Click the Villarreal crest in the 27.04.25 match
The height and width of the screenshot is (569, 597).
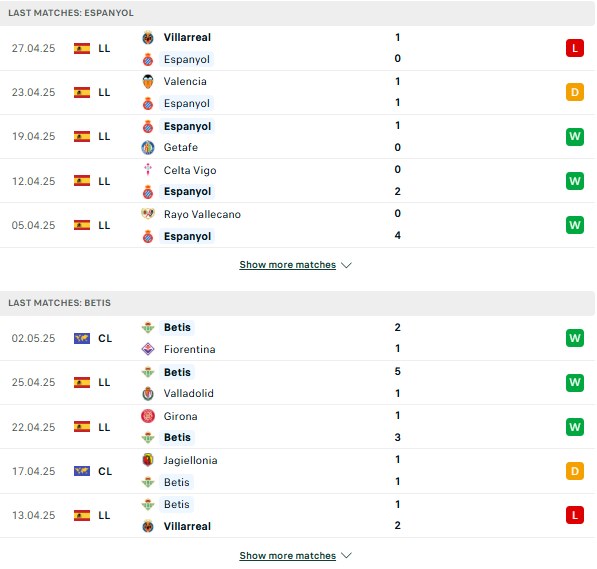tap(148, 38)
